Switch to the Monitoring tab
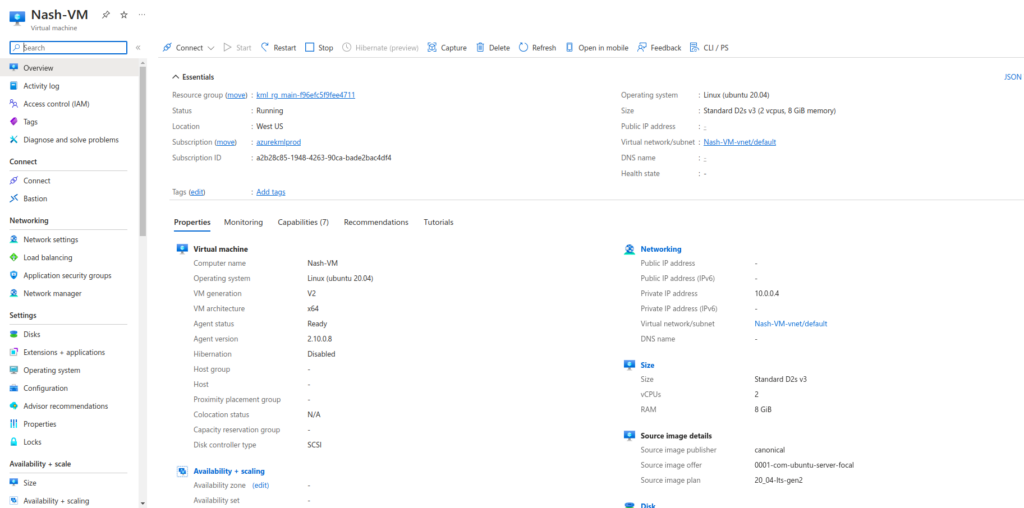The width and height of the screenshot is (1024, 508). click(x=243, y=222)
